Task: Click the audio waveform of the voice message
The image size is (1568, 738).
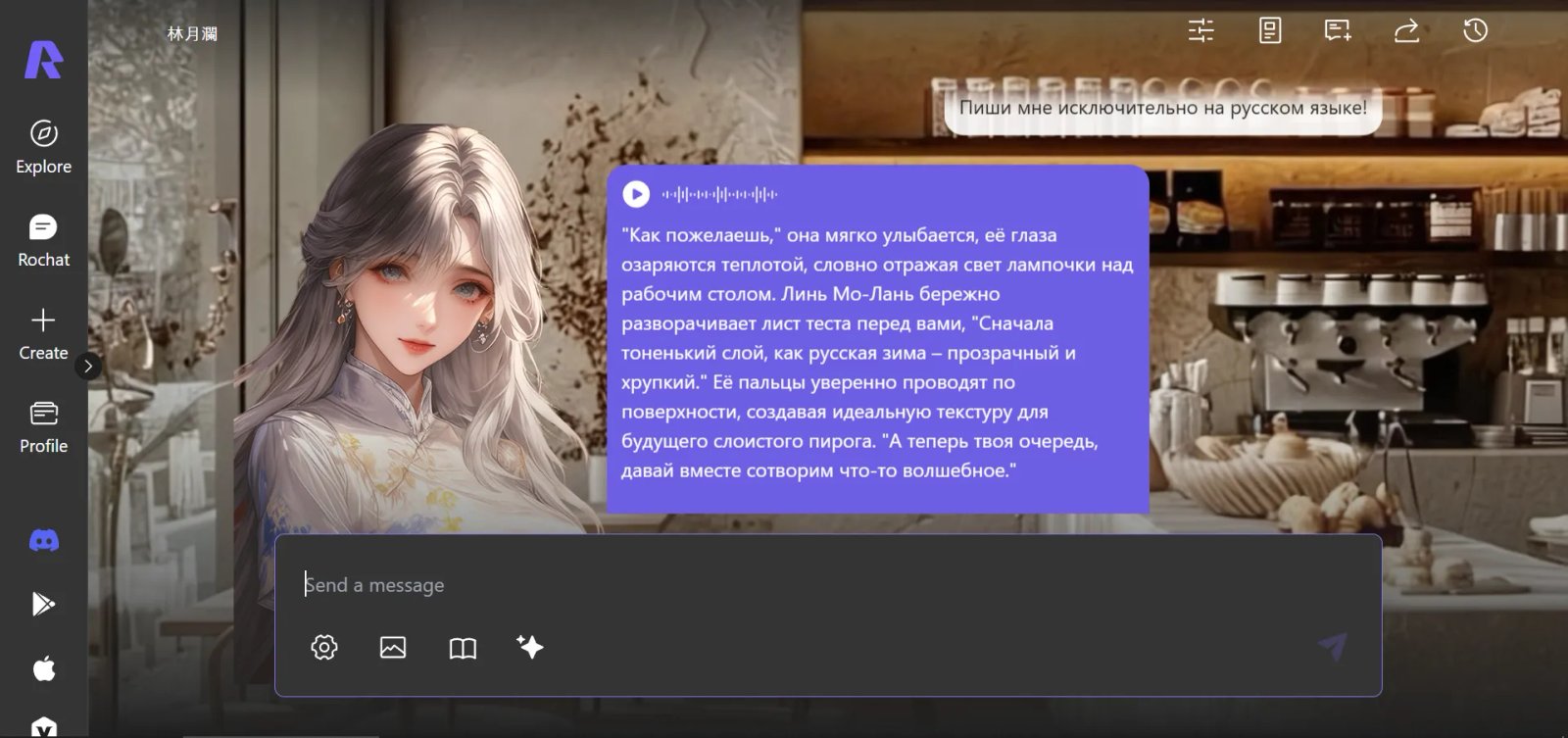Action: [x=719, y=194]
